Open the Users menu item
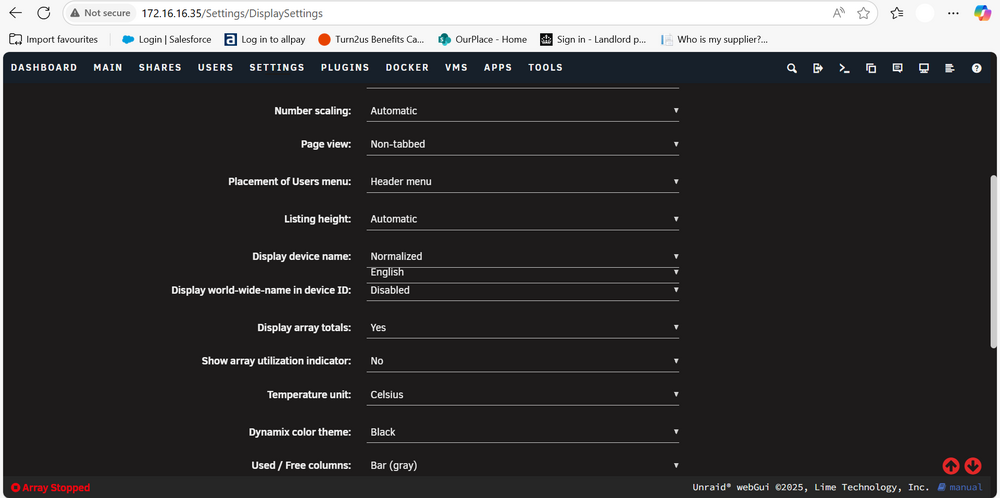 click(x=216, y=68)
